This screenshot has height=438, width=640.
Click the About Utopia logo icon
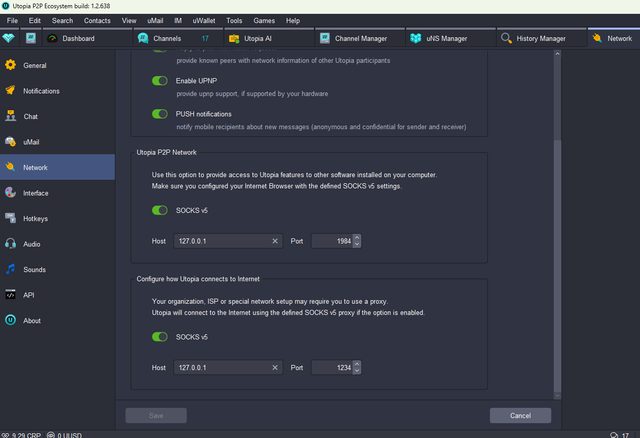(11, 320)
